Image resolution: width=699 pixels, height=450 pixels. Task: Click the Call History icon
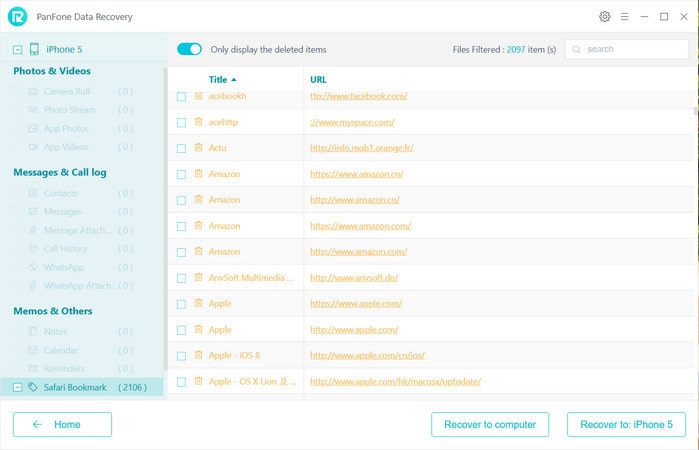tap(33, 248)
